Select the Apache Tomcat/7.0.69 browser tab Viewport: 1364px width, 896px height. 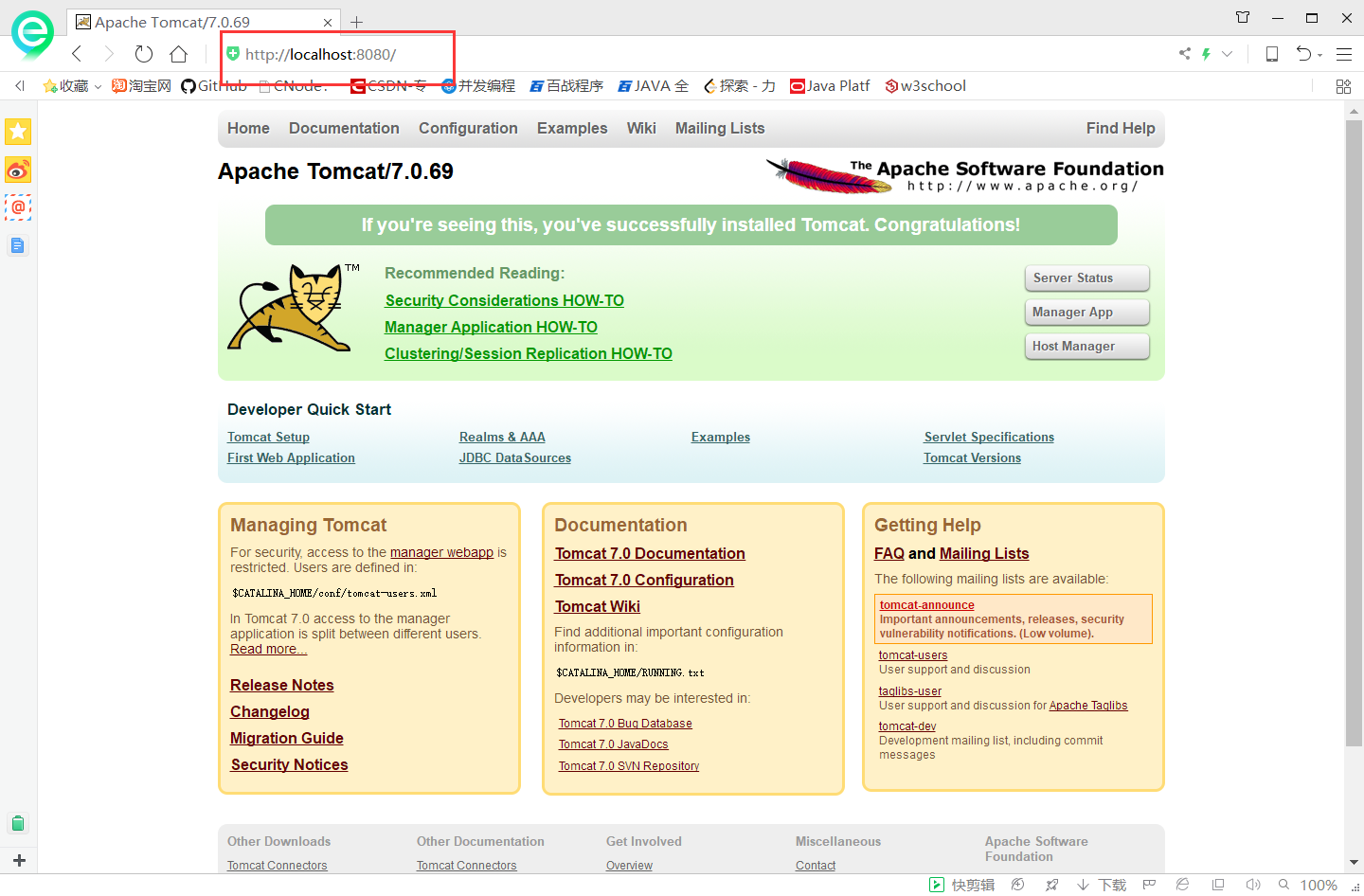pyautogui.click(x=204, y=22)
